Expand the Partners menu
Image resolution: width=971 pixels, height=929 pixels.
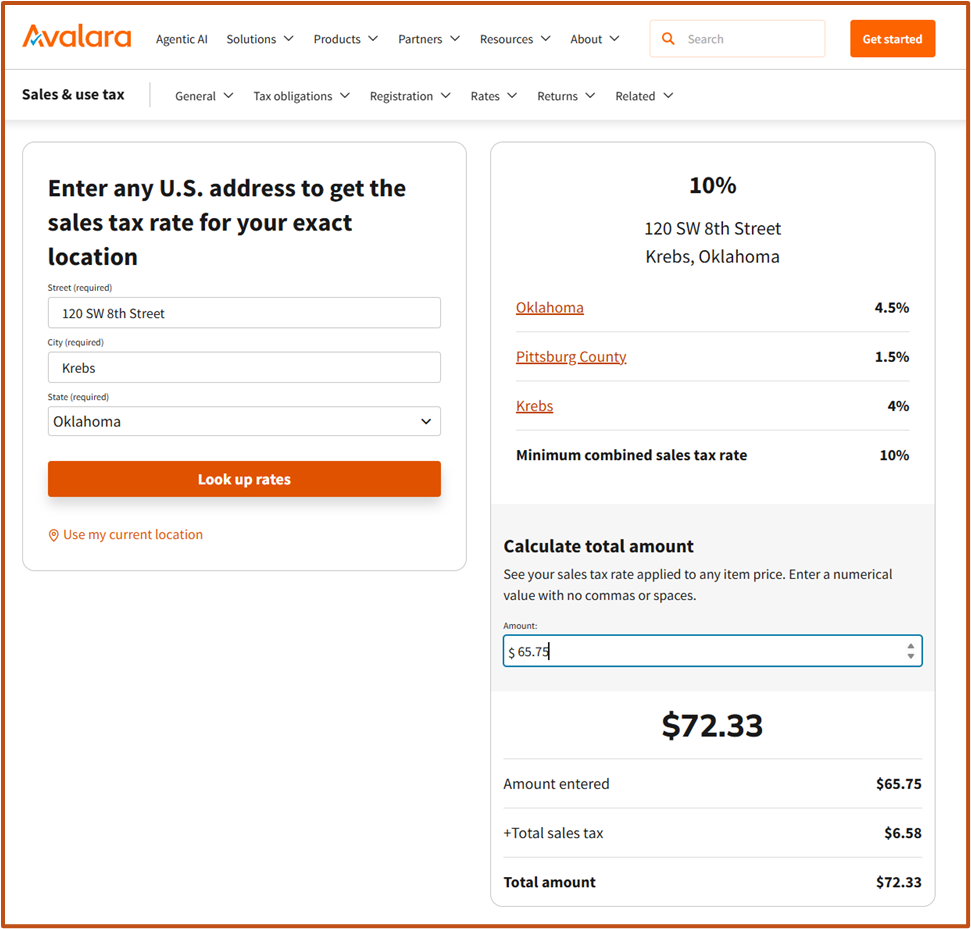tap(429, 39)
